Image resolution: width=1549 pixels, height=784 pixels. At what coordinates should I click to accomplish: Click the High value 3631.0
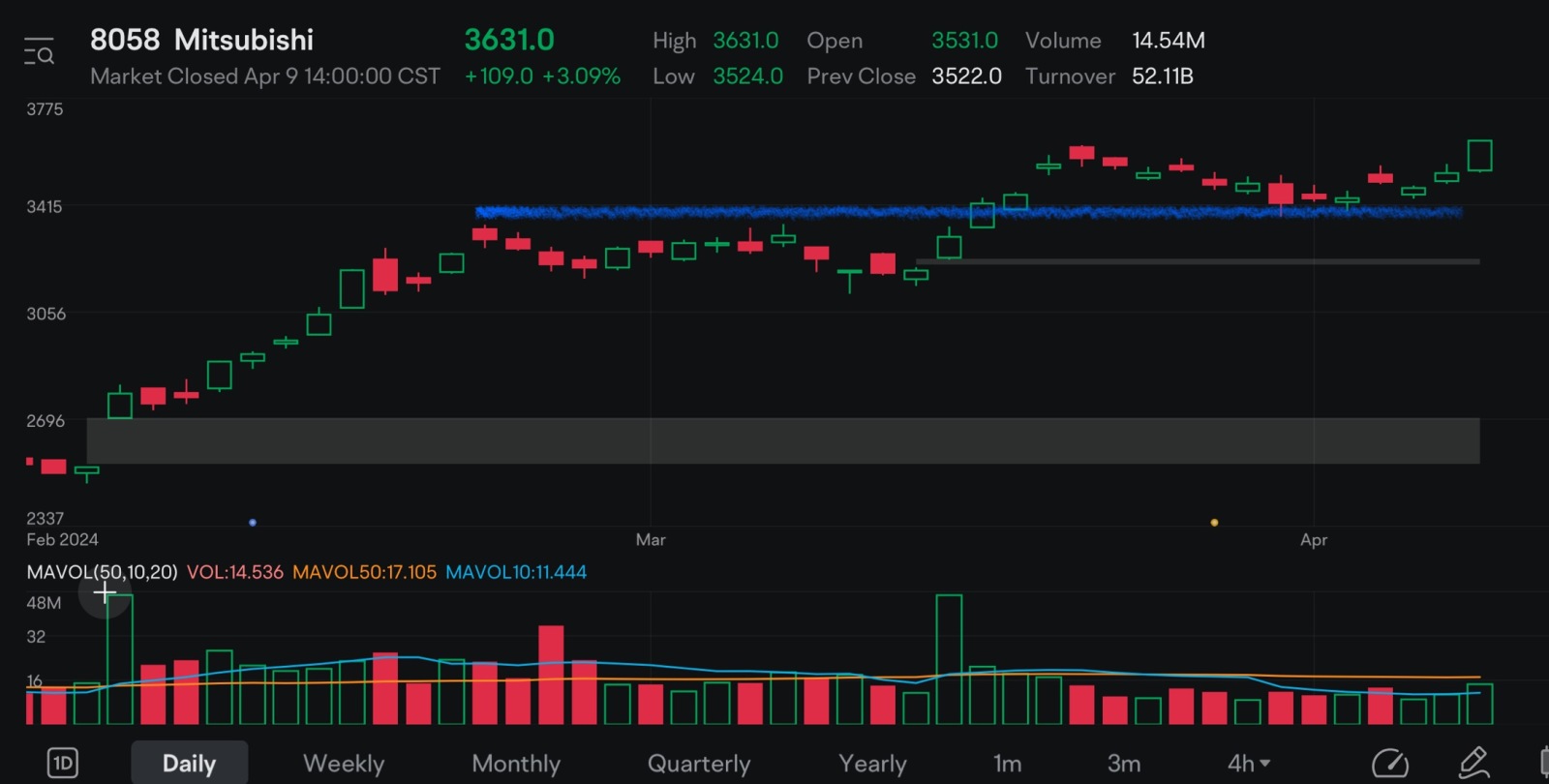[745, 41]
